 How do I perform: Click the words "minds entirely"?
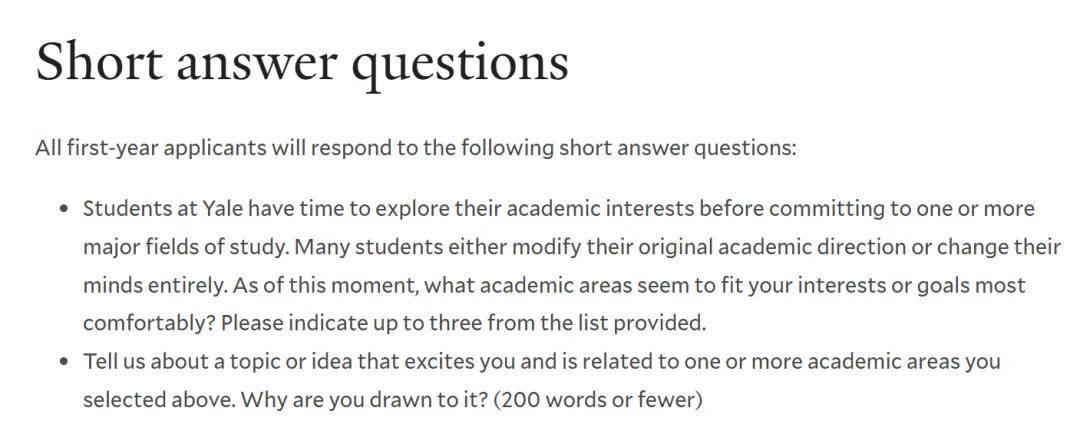[155, 285]
